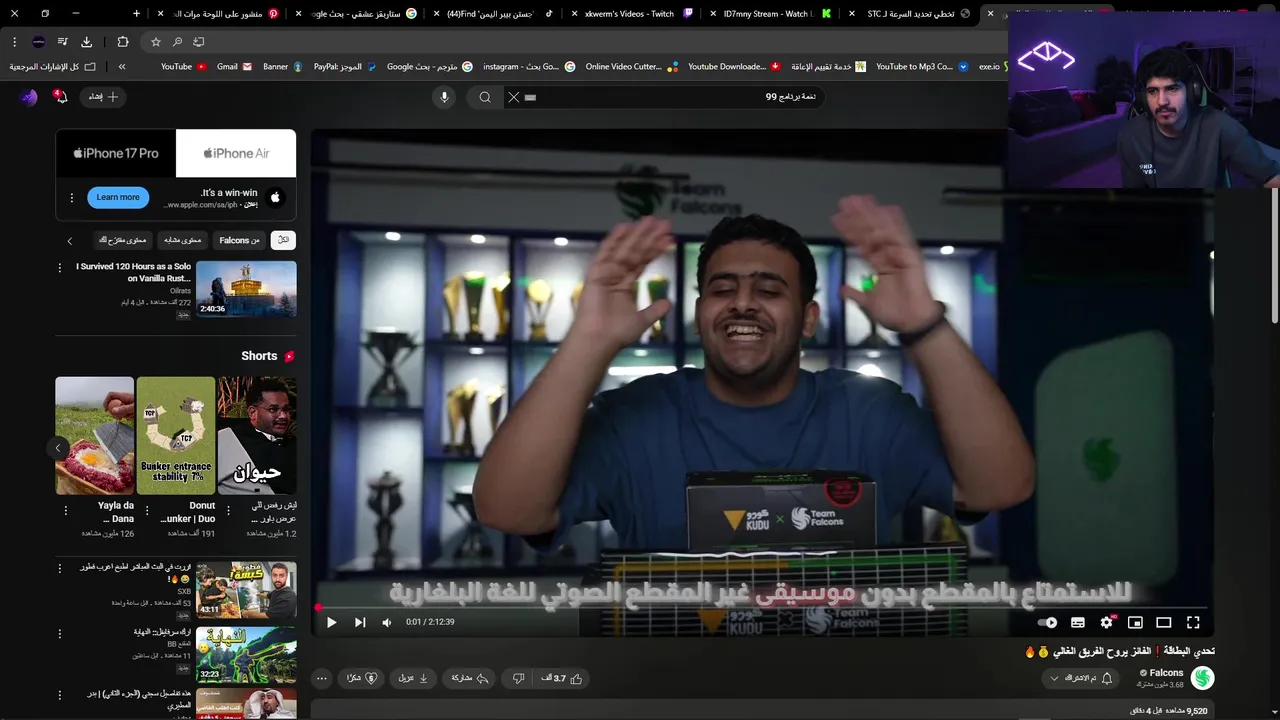Viewport: 1280px width, 720px height.
Task: Open the 'حيوان' short thumbnail
Action: [x=257, y=435]
